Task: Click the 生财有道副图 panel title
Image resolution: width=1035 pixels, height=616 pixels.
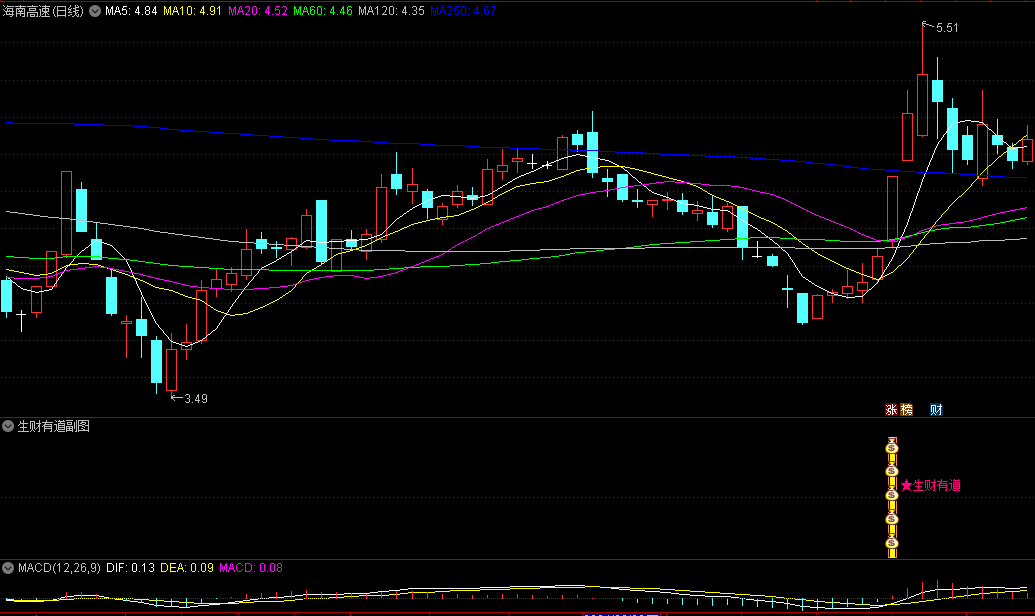Action: coord(53,426)
